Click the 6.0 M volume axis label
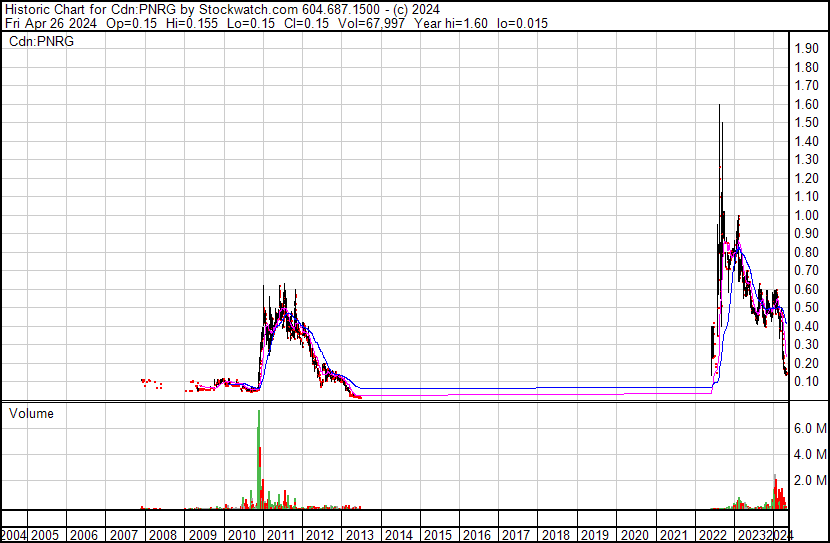Screen dimensions: 830x543 (x=809, y=428)
